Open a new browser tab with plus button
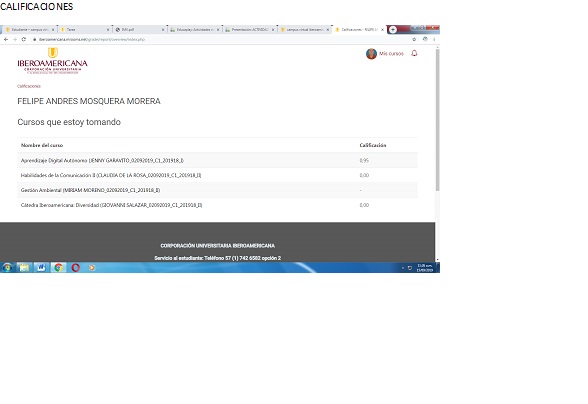This screenshot has height=404, width=588. [393, 29]
